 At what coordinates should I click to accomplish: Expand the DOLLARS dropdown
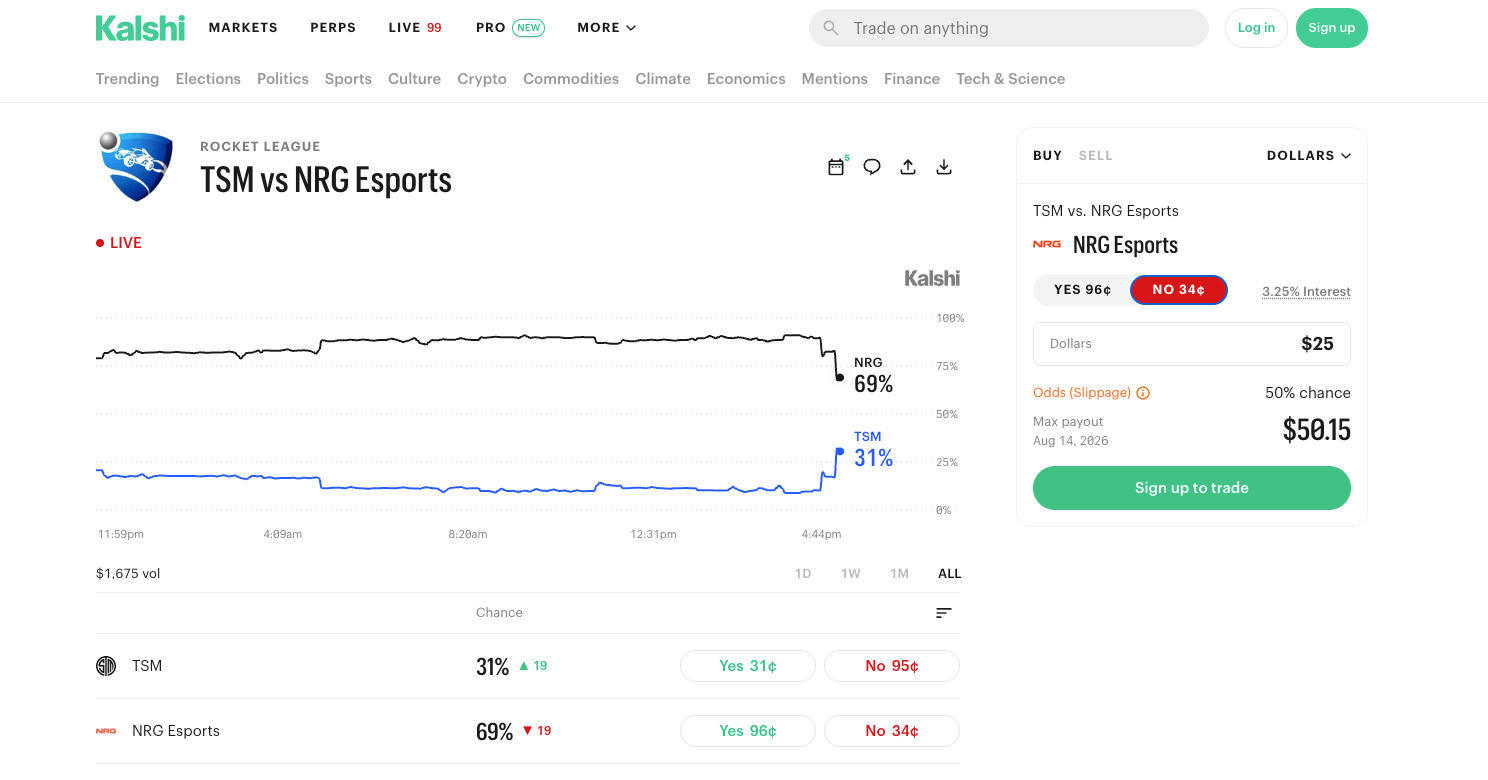(1308, 156)
